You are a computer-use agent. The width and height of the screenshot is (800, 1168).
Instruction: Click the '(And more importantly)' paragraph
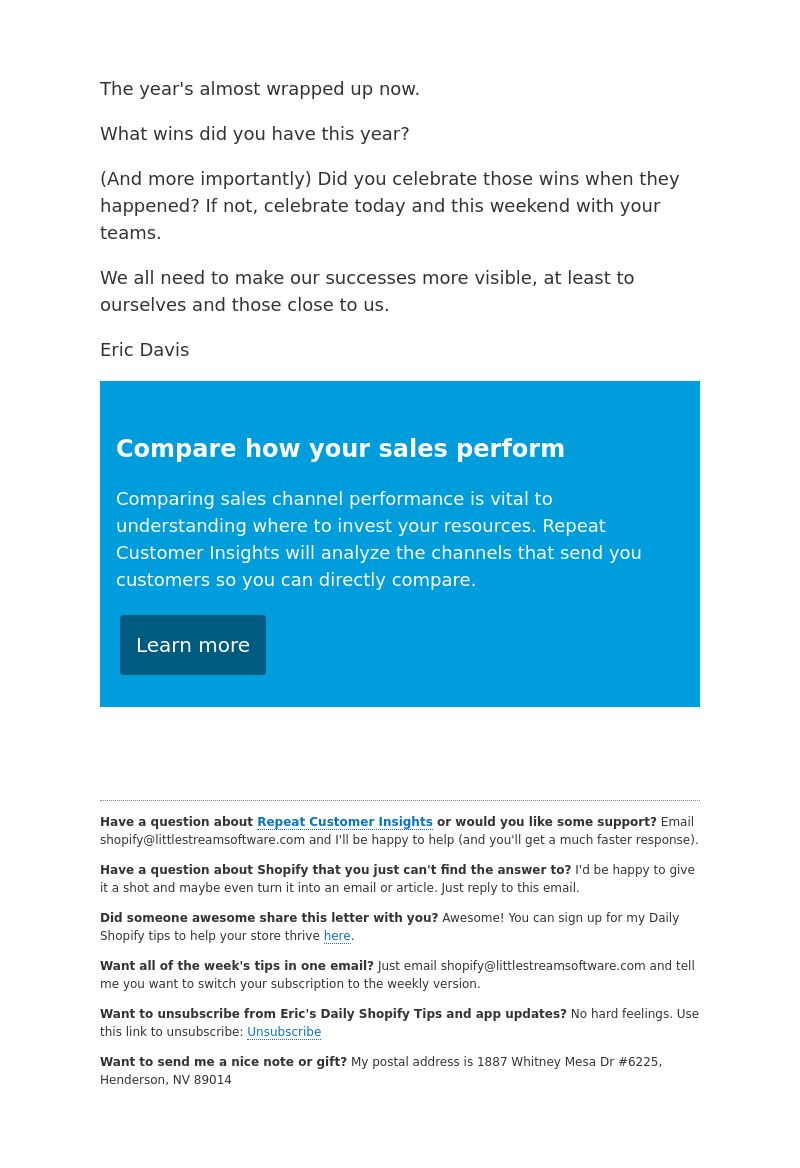click(390, 206)
